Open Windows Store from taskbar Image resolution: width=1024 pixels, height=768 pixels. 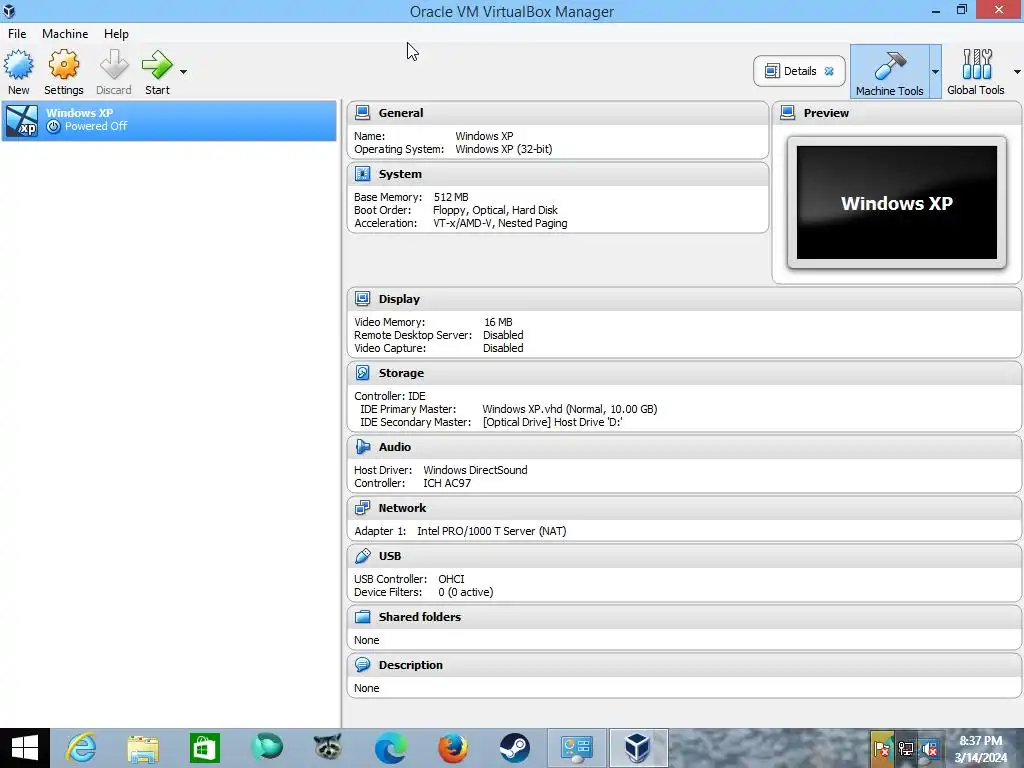pos(204,748)
